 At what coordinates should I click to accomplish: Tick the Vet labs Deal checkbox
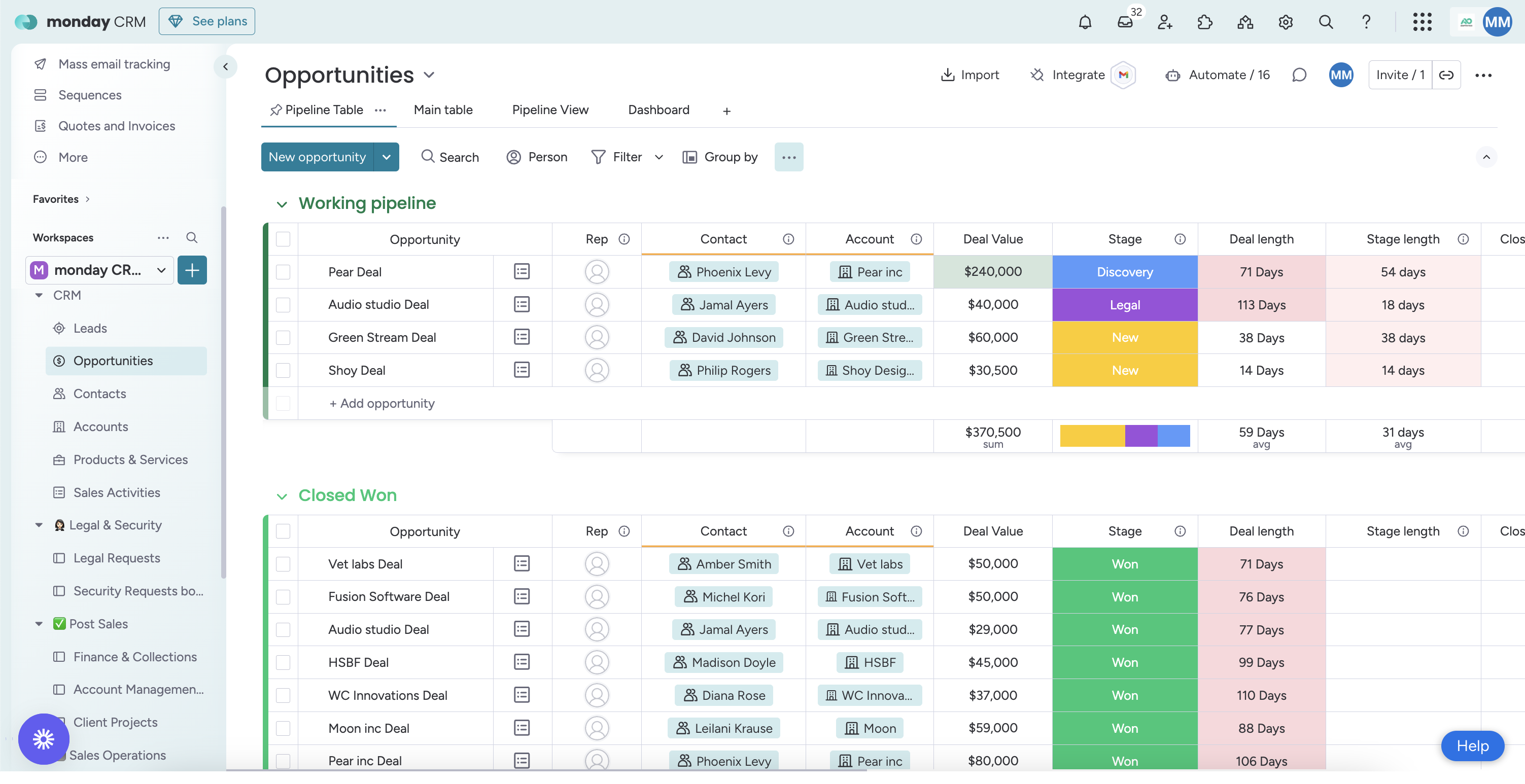tap(283, 564)
